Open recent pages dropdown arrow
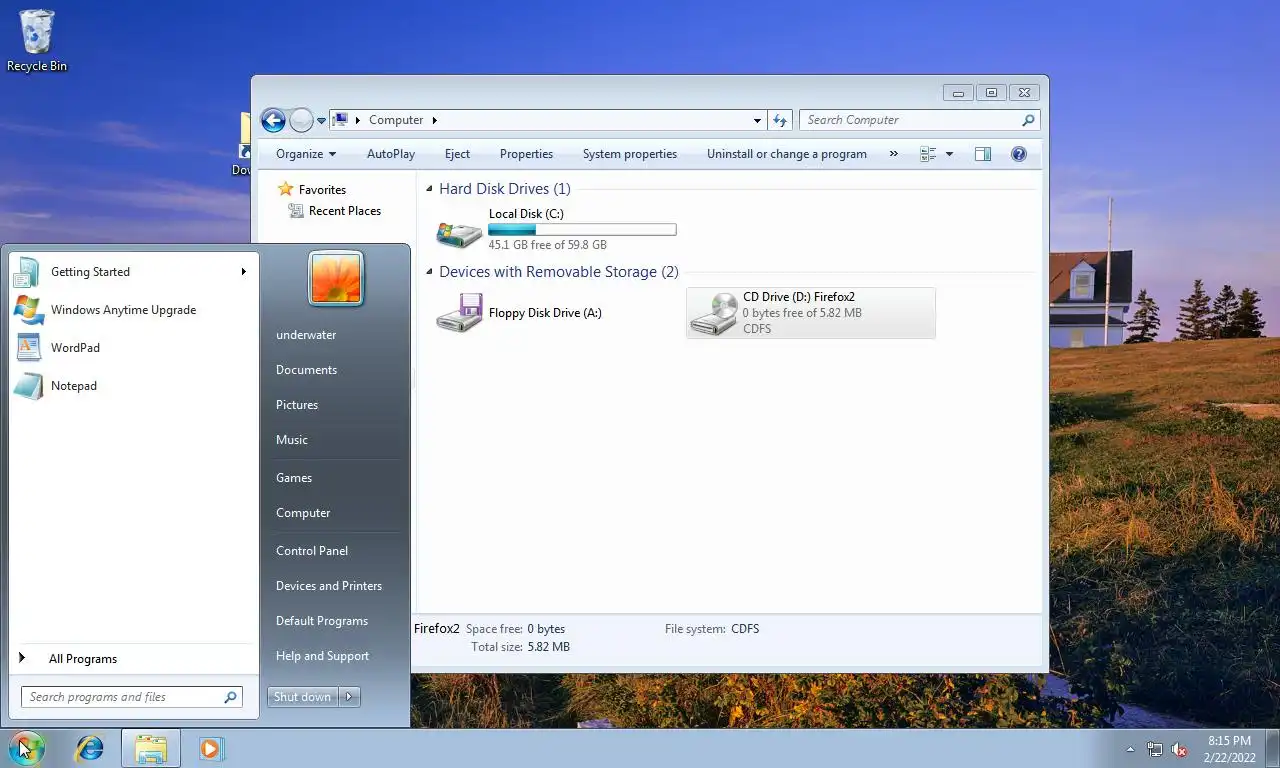The width and height of the screenshot is (1280, 768). [322, 120]
